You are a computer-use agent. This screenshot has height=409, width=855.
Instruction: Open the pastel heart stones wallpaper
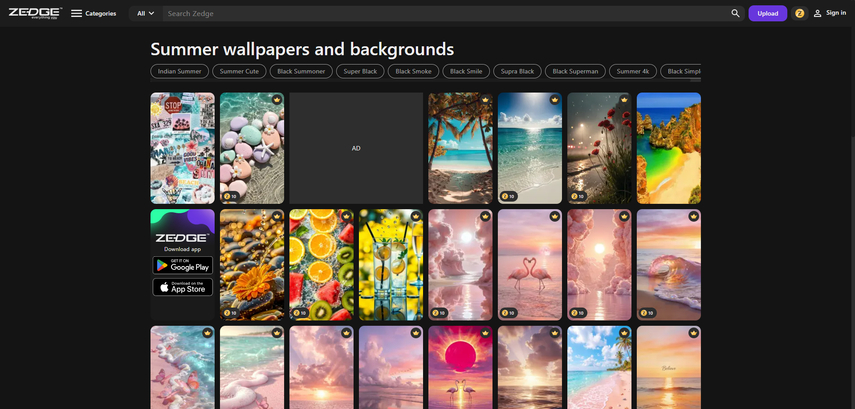(251, 148)
